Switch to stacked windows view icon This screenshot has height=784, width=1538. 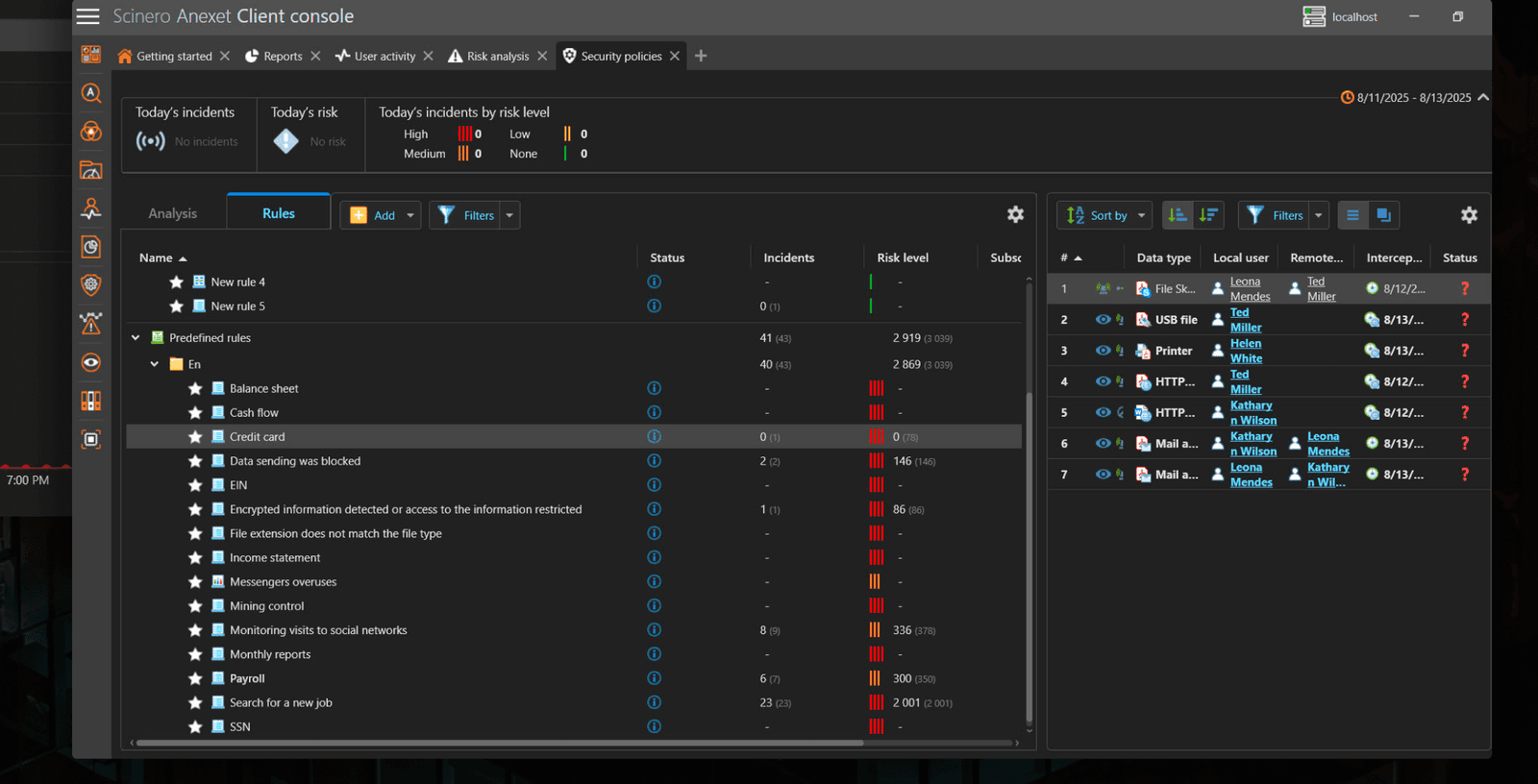[x=1383, y=215]
